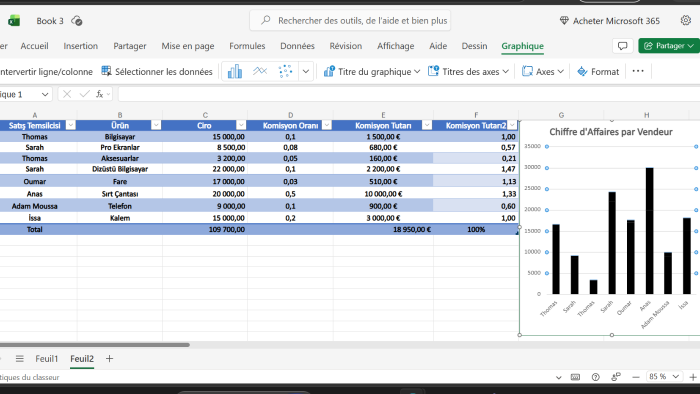Select cell Adam Moussa
Screen dimensions: 700x394
coord(34,206)
